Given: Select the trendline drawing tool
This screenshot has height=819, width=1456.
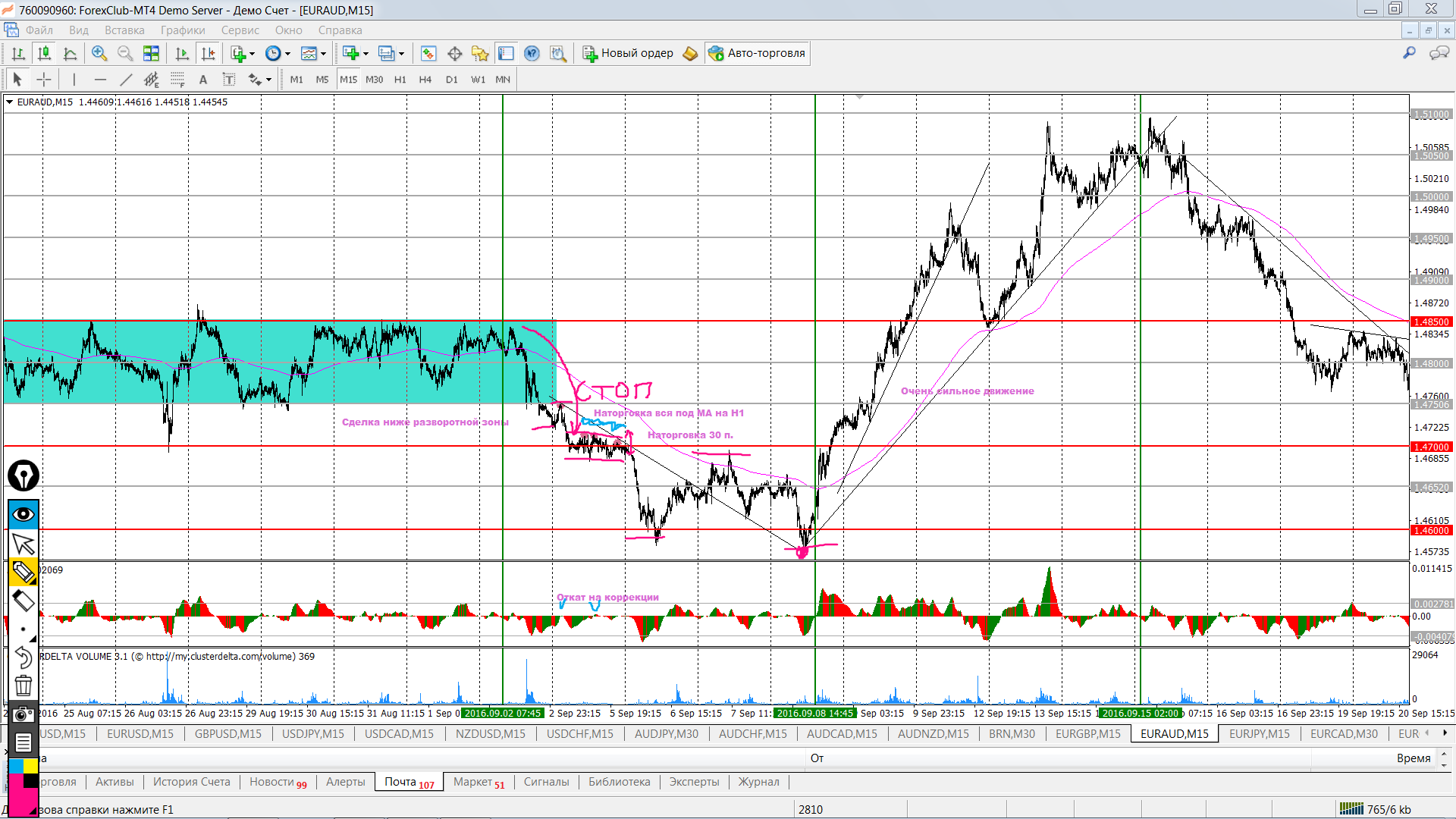Looking at the screenshot, I should (126, 79).
